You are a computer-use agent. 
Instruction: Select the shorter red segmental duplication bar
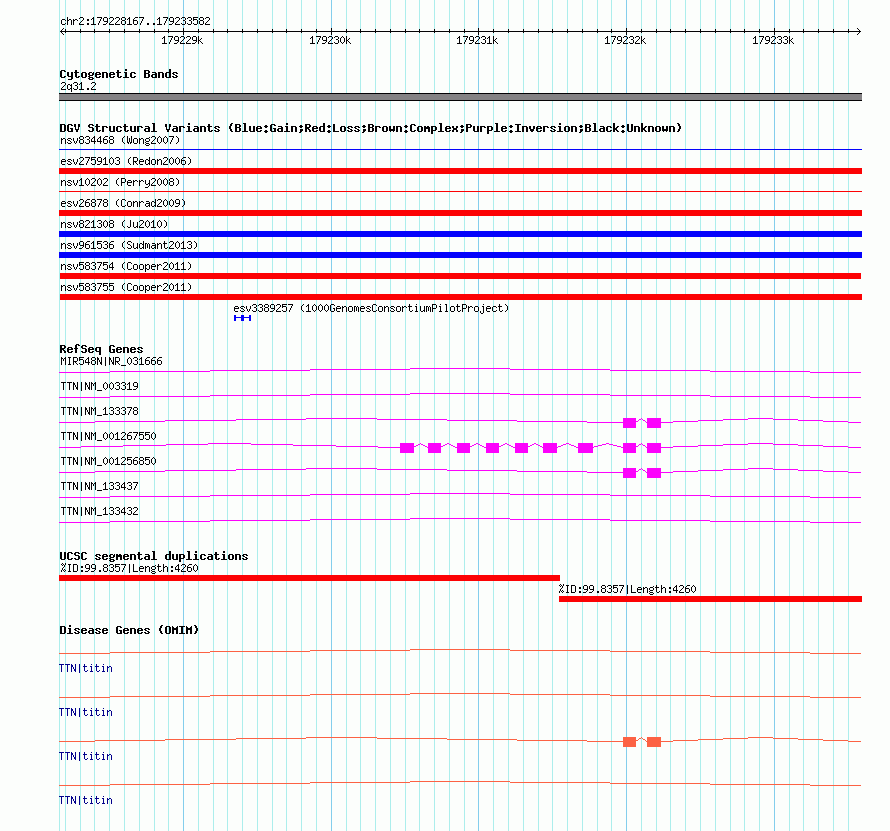(x=710, y=599)
